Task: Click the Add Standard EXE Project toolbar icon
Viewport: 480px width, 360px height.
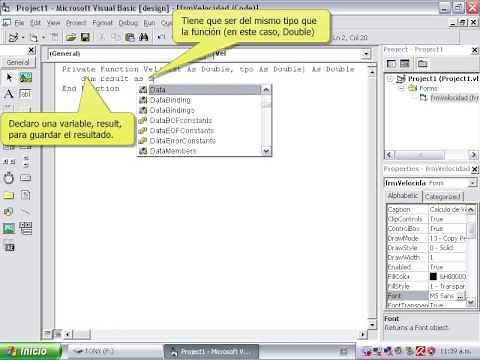Action: (13, 37)
